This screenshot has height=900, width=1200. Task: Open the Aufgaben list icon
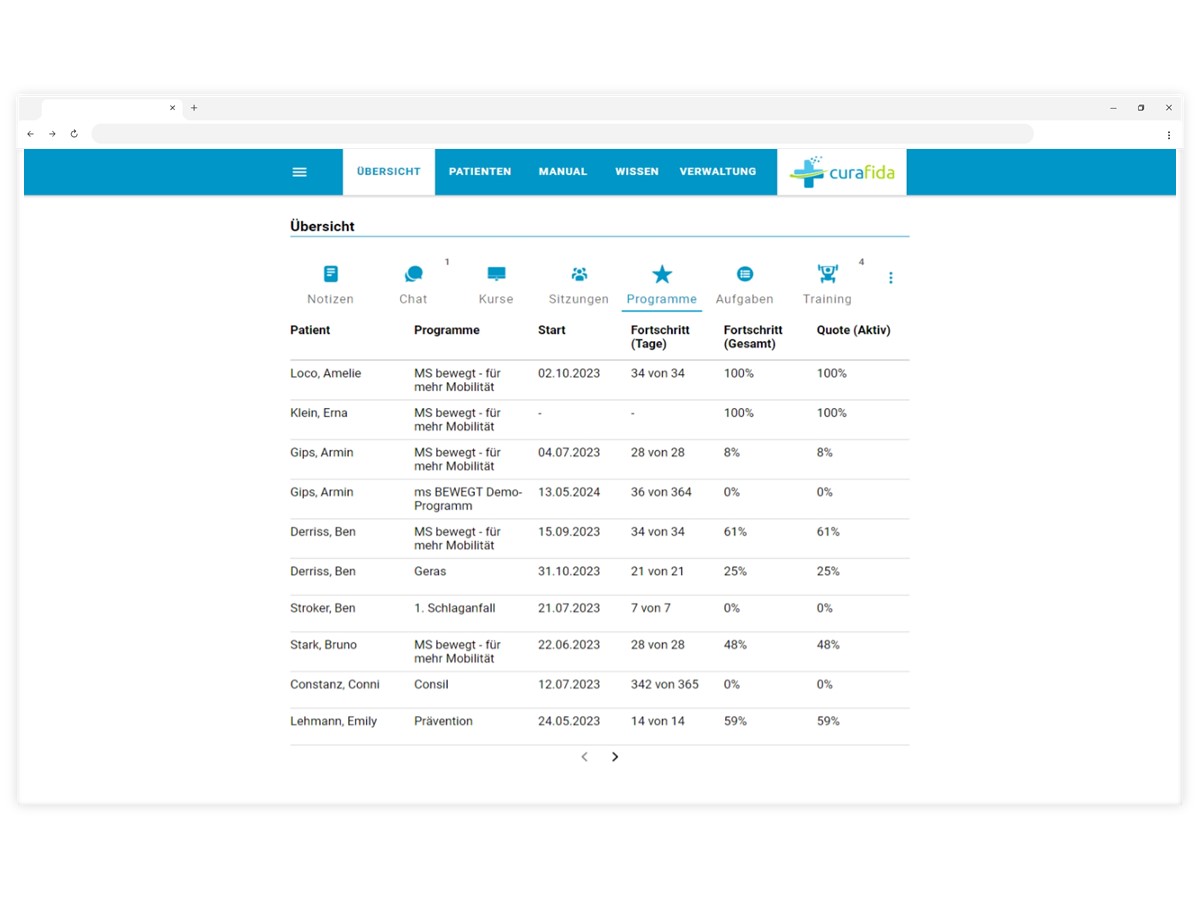(x=745, y=274)
